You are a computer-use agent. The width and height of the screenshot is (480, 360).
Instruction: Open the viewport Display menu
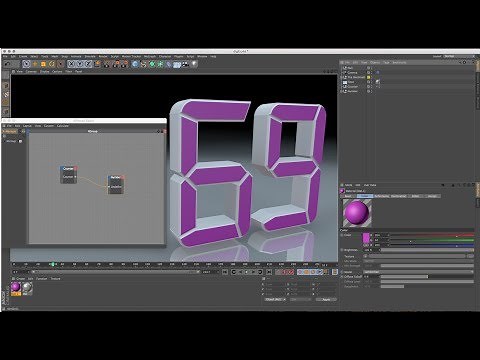click(x=44, y=71)
